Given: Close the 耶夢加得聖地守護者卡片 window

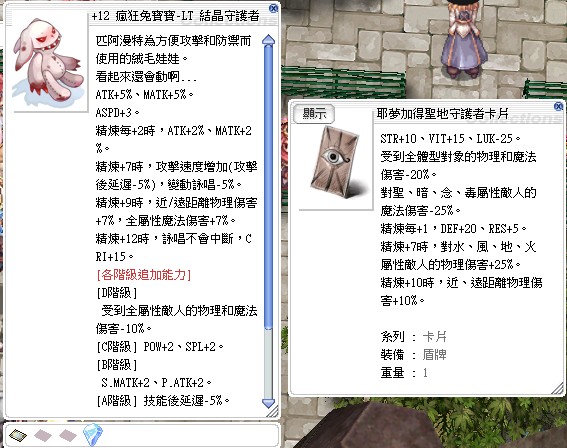Looking at the screenshot, I should point(558,106).
